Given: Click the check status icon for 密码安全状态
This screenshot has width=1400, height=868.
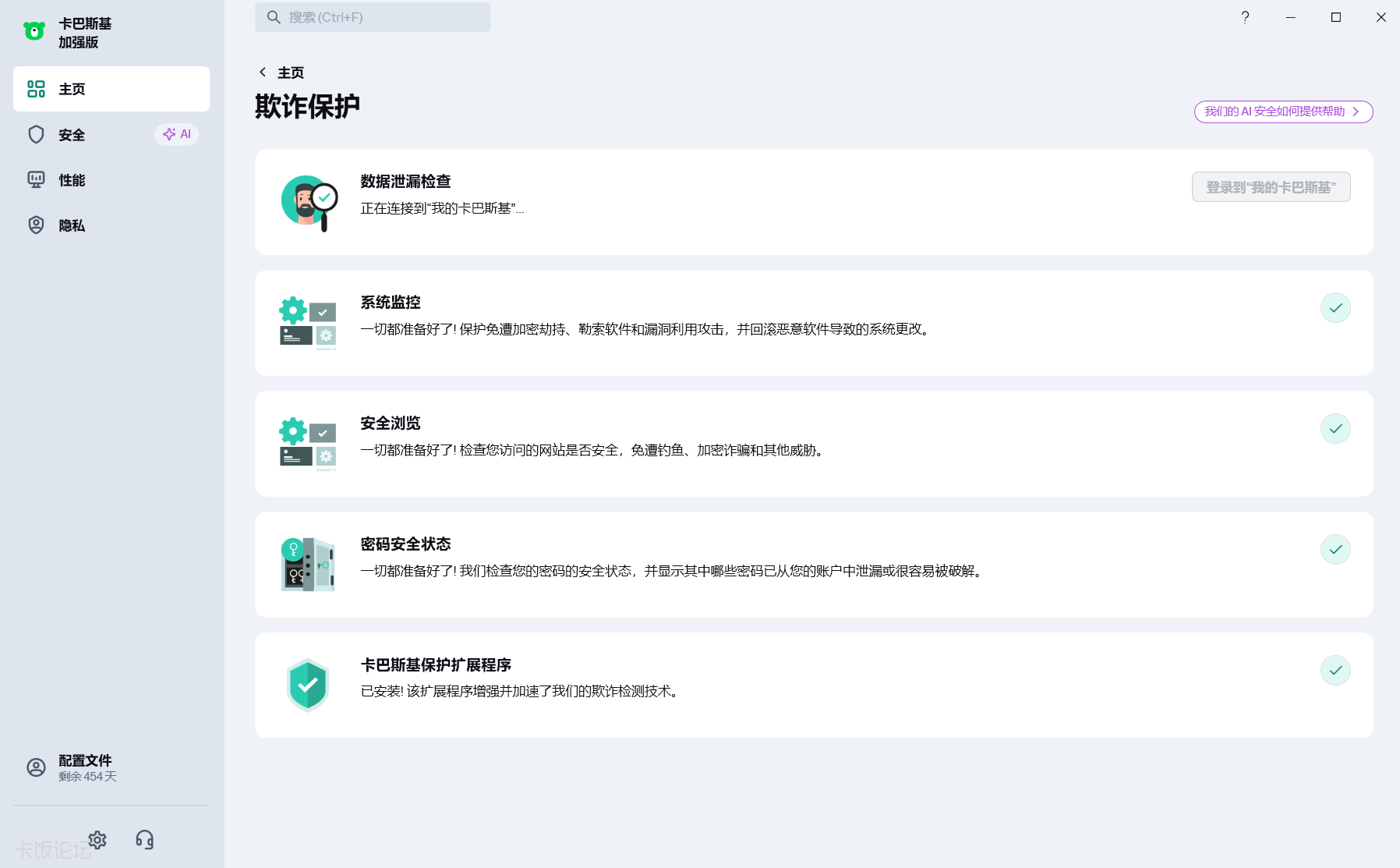Looking at the screenshot, I should pos(1335,550).
